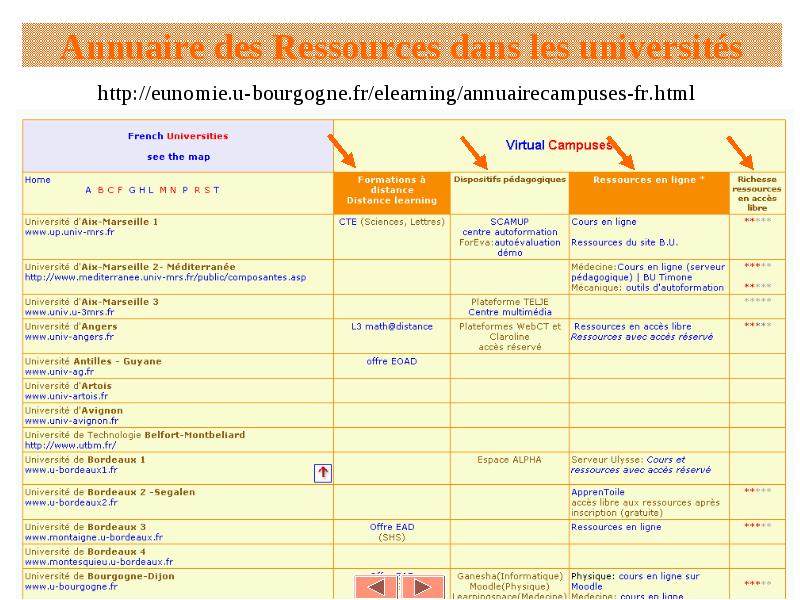Open www.univ-avignon.fr link

click(x=71, y=421)
